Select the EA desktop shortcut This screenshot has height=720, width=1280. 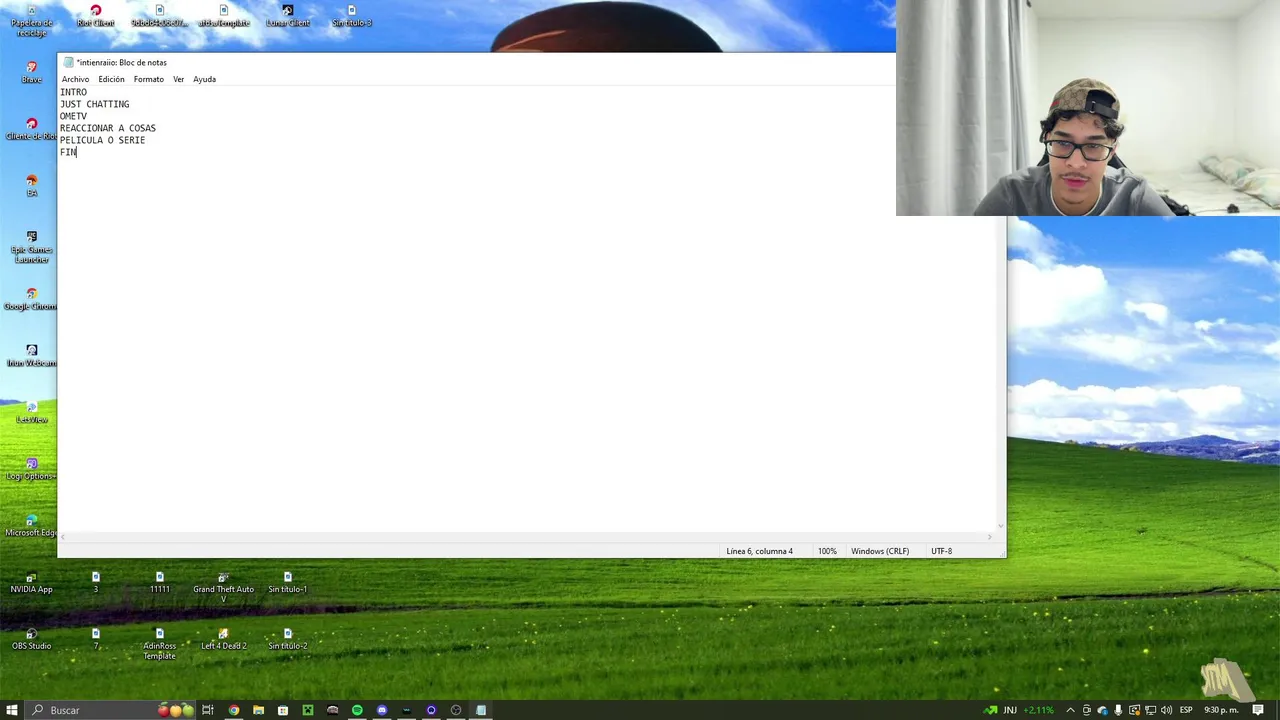(31, 186)
